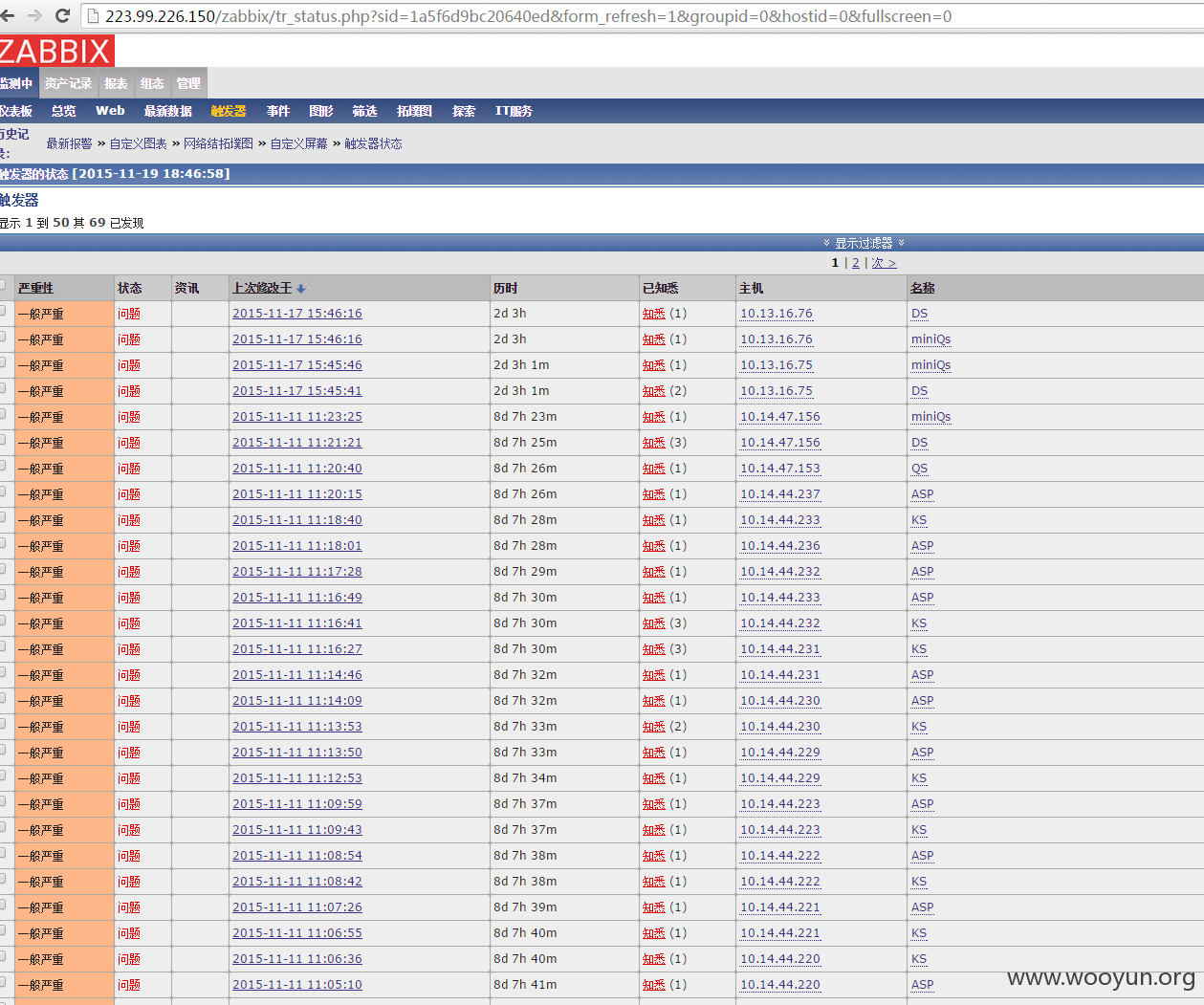Open timestamp link 2015-11-17 15:45:41

297,391
